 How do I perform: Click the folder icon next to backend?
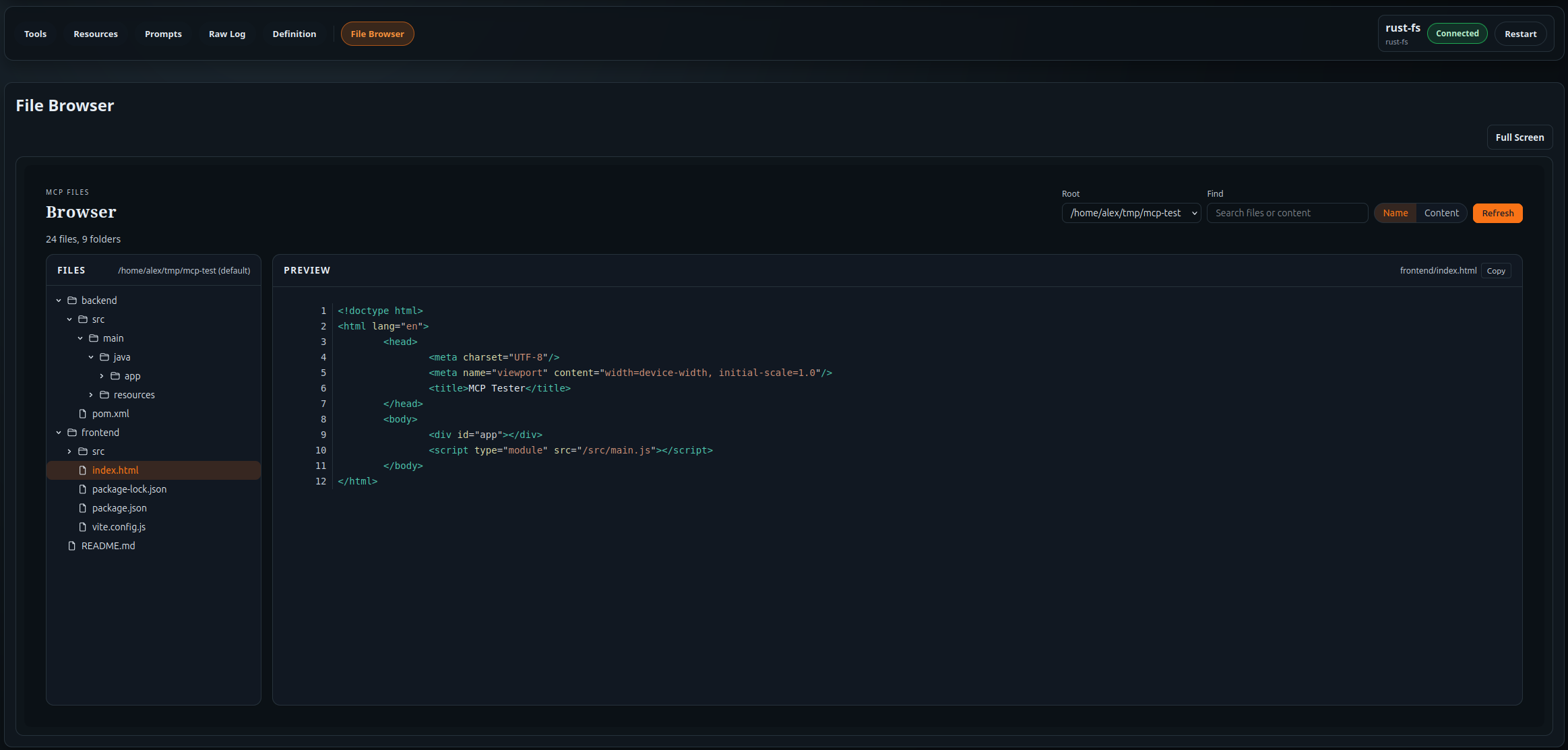pos(72,300)
